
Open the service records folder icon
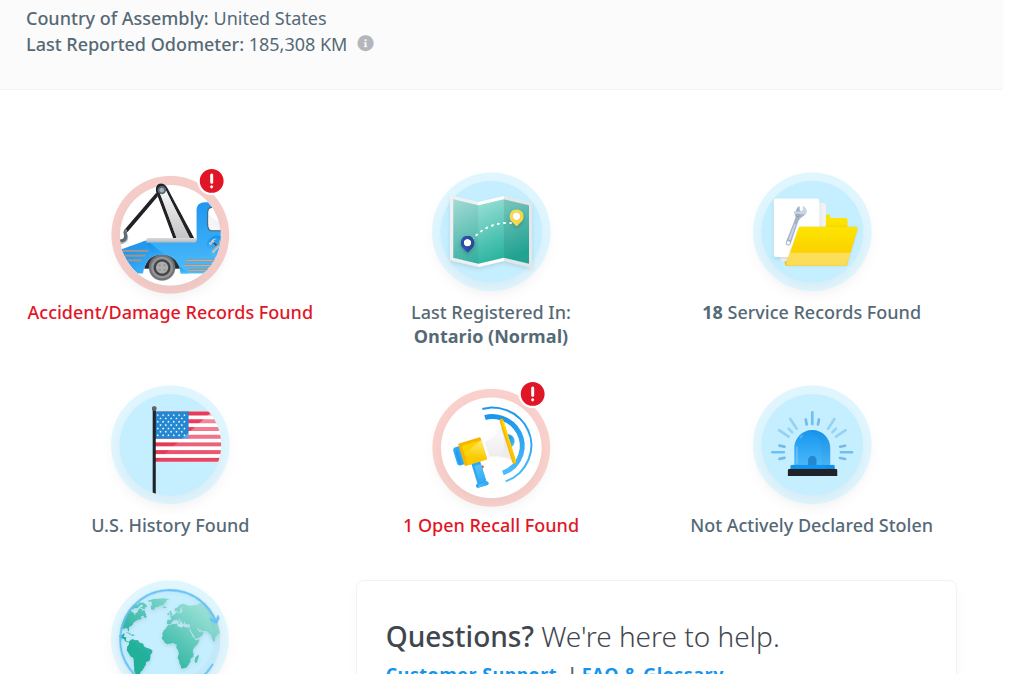coord(812,232)
